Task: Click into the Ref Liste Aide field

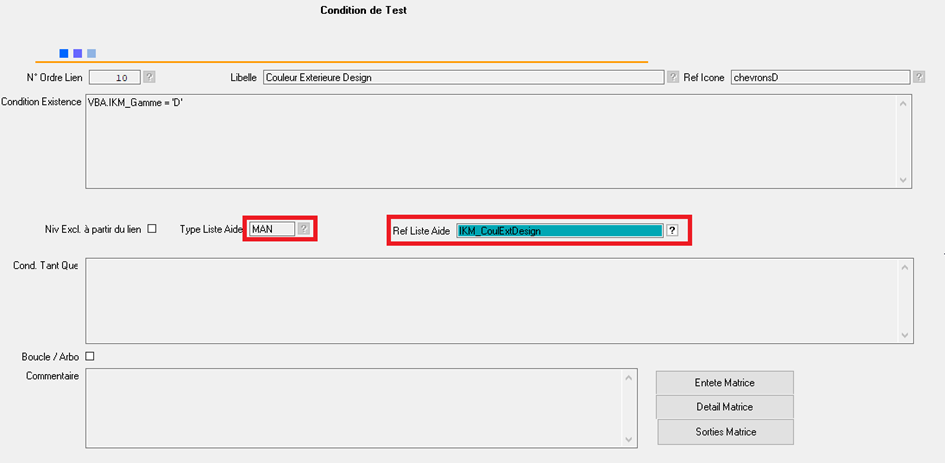Action: (x=558, y=230)
